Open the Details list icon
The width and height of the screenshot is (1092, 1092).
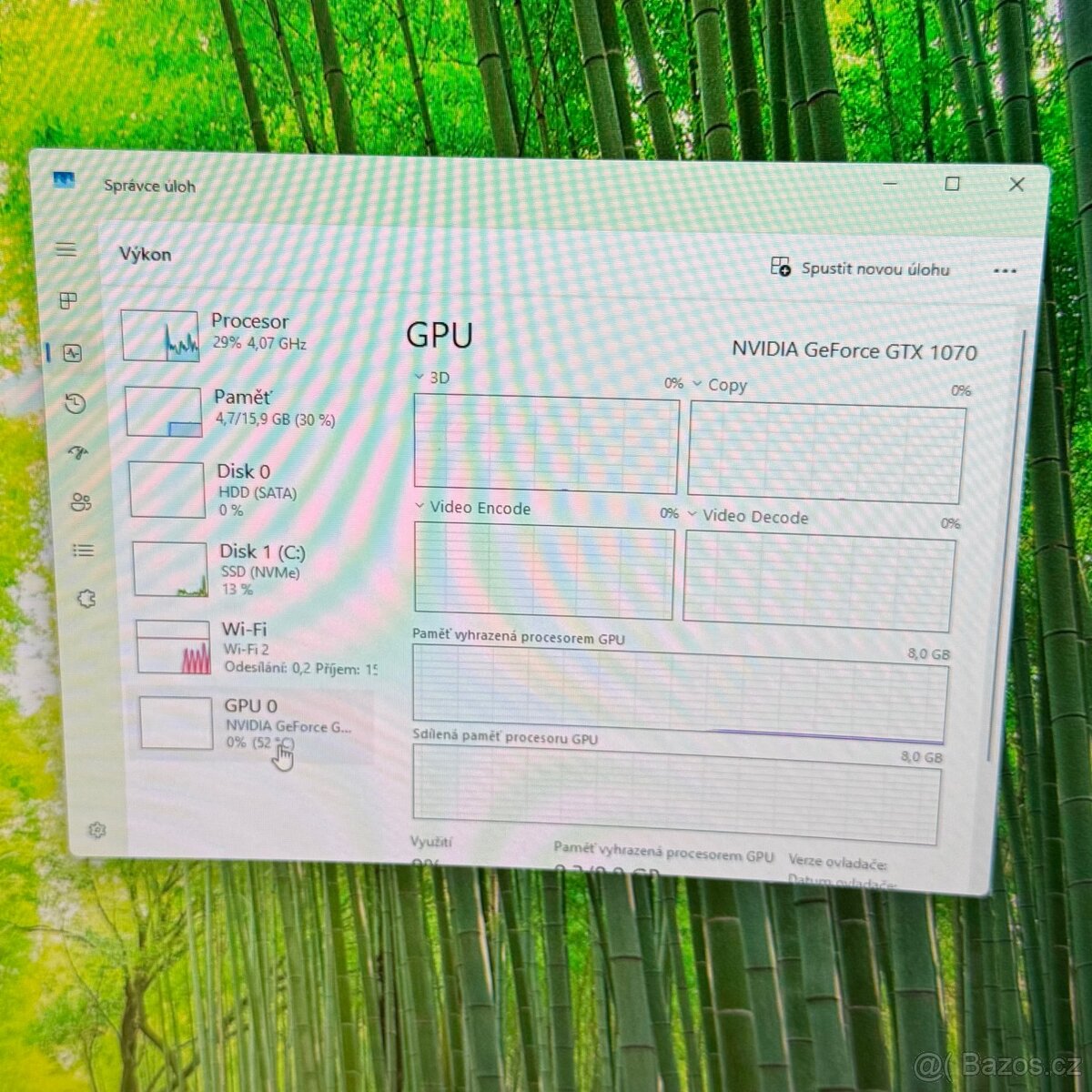[x=83, y=551]
